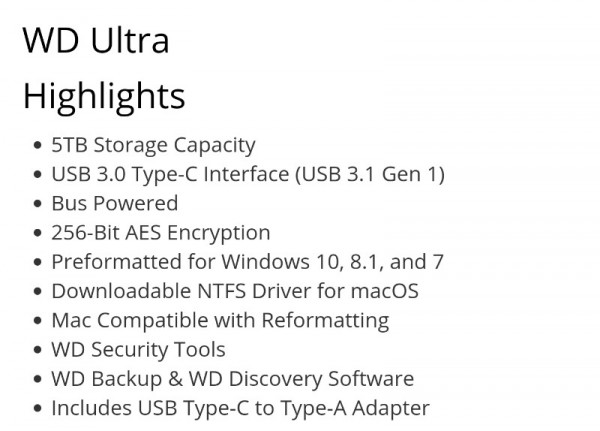600x431 pixels.
Task: Click the word Encryption in the list
Action: pos(218,233)
